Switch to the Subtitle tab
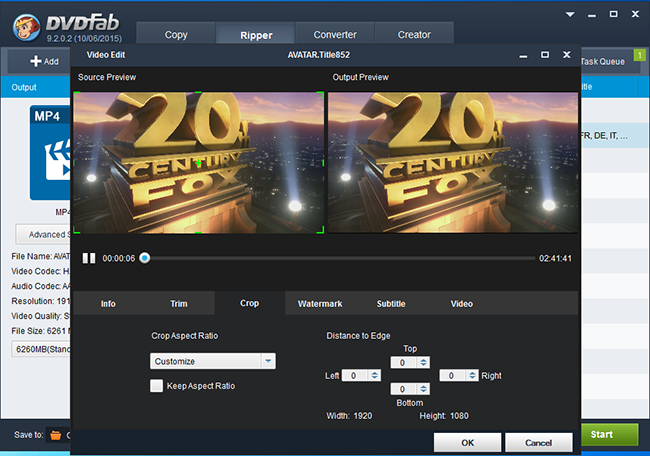650x456 pixels. click(x=391, y=303)
